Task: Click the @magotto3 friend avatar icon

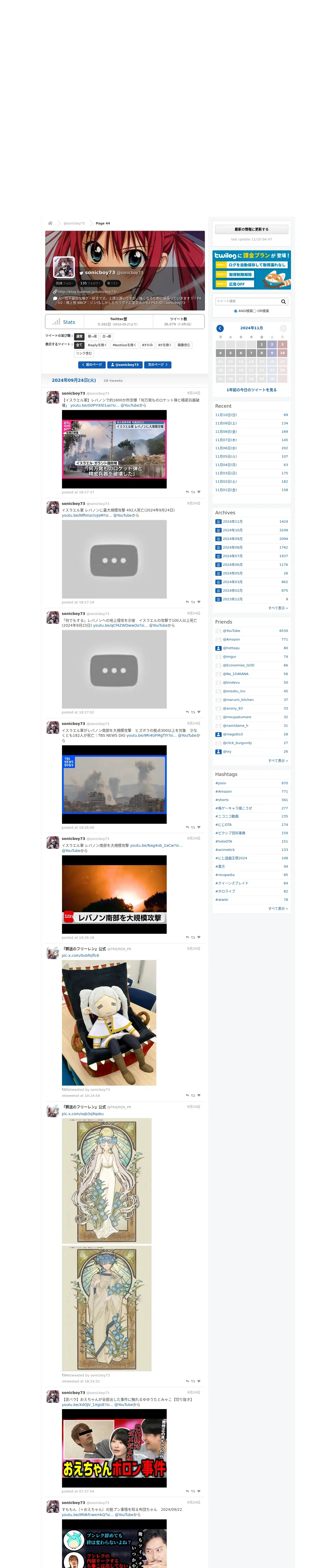Action: pyautogui.click(x=218, y=734)
